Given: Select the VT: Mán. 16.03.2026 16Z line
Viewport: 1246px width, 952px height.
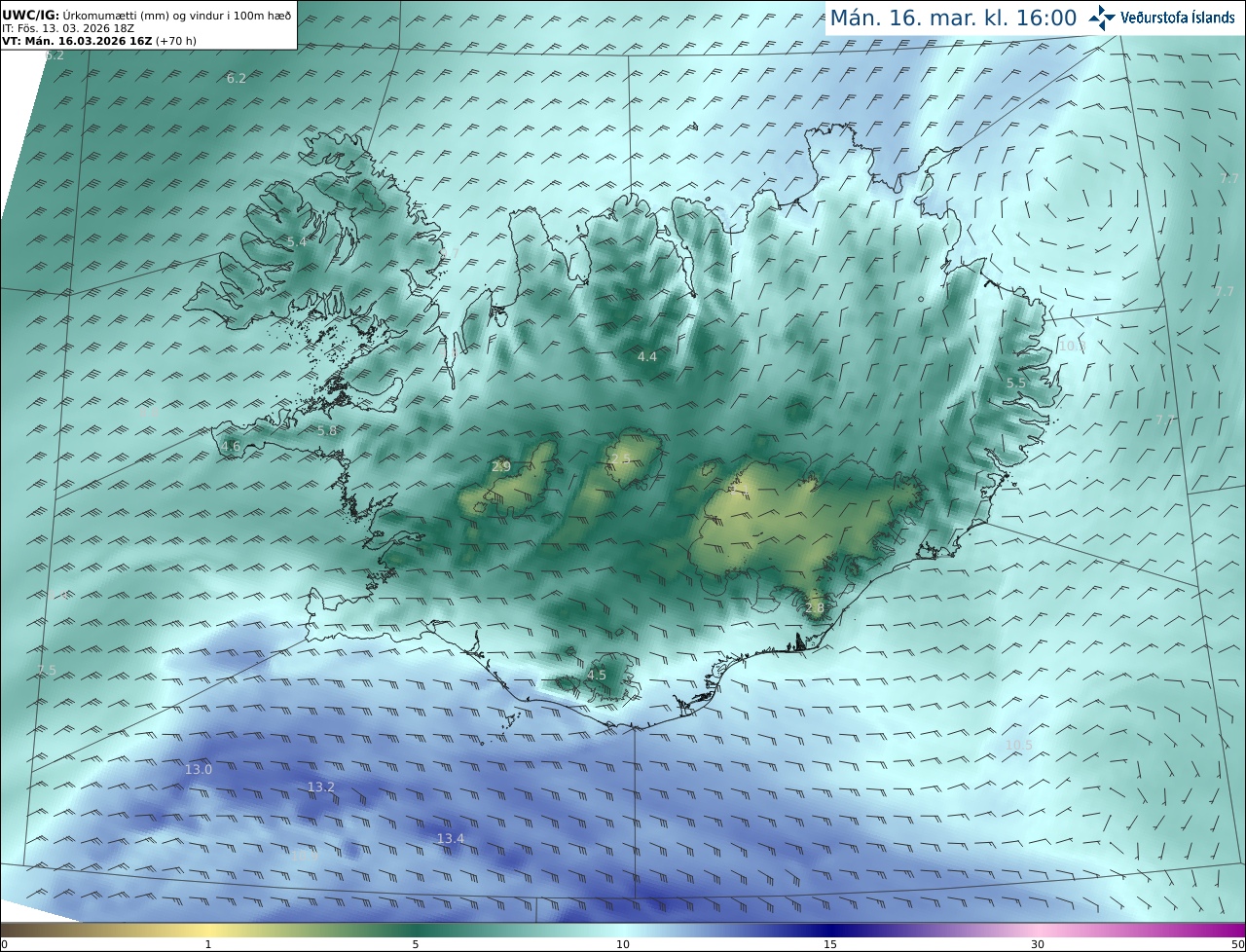Looking at the screenshot, I should point(99,41).
